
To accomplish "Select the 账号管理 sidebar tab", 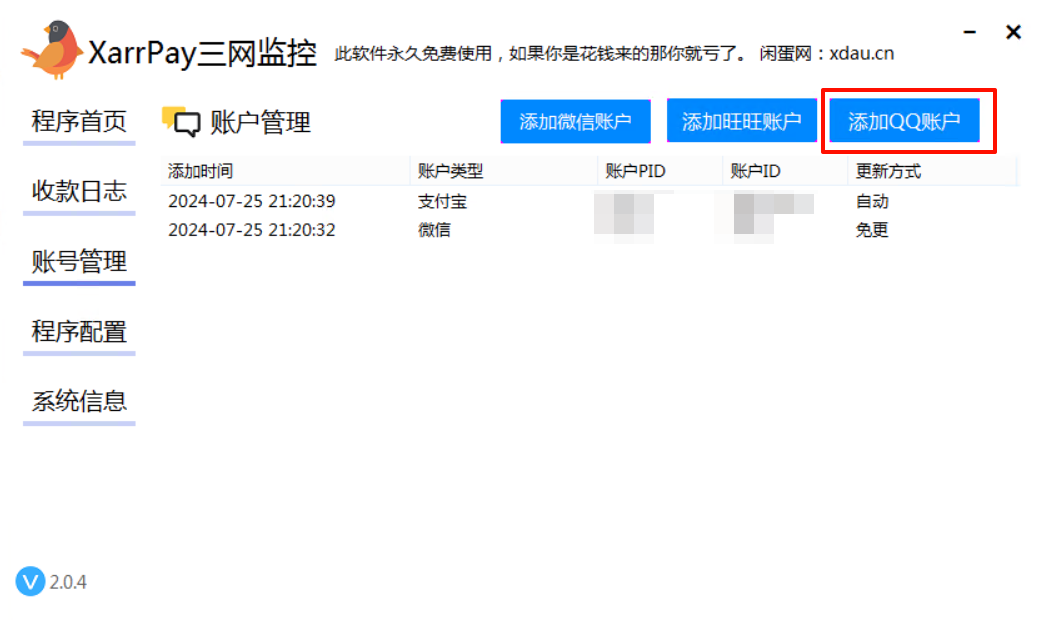I will [79, 262].
